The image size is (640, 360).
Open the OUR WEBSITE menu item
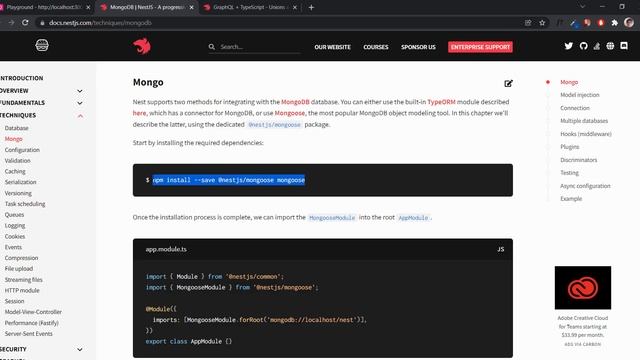(x=332, y=47)
